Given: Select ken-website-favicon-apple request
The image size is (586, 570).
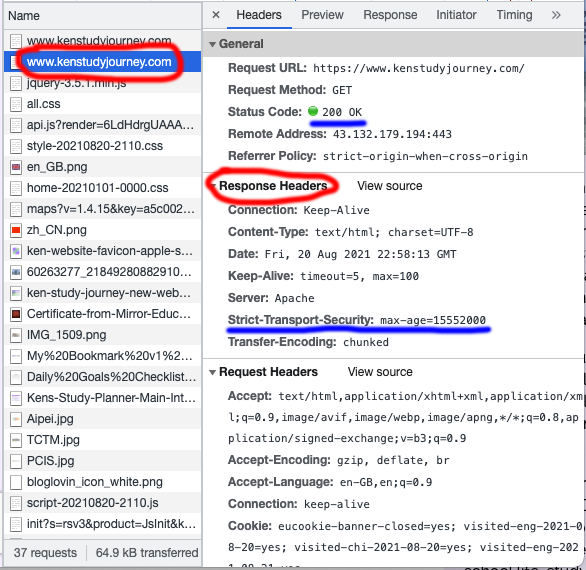Looking at the screenshot, I should 103,250.
